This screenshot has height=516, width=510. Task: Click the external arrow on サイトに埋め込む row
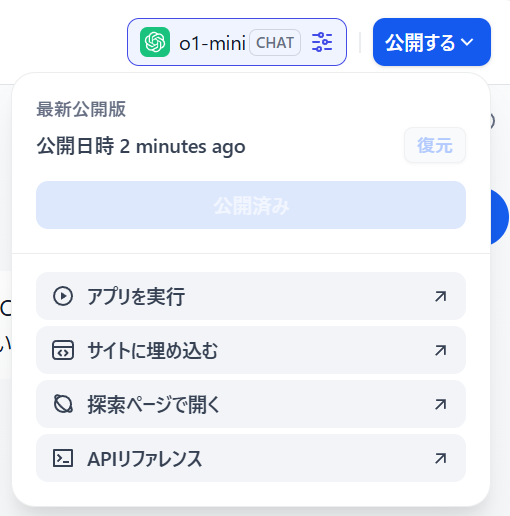pyautogui.click(x=440, y=350)
